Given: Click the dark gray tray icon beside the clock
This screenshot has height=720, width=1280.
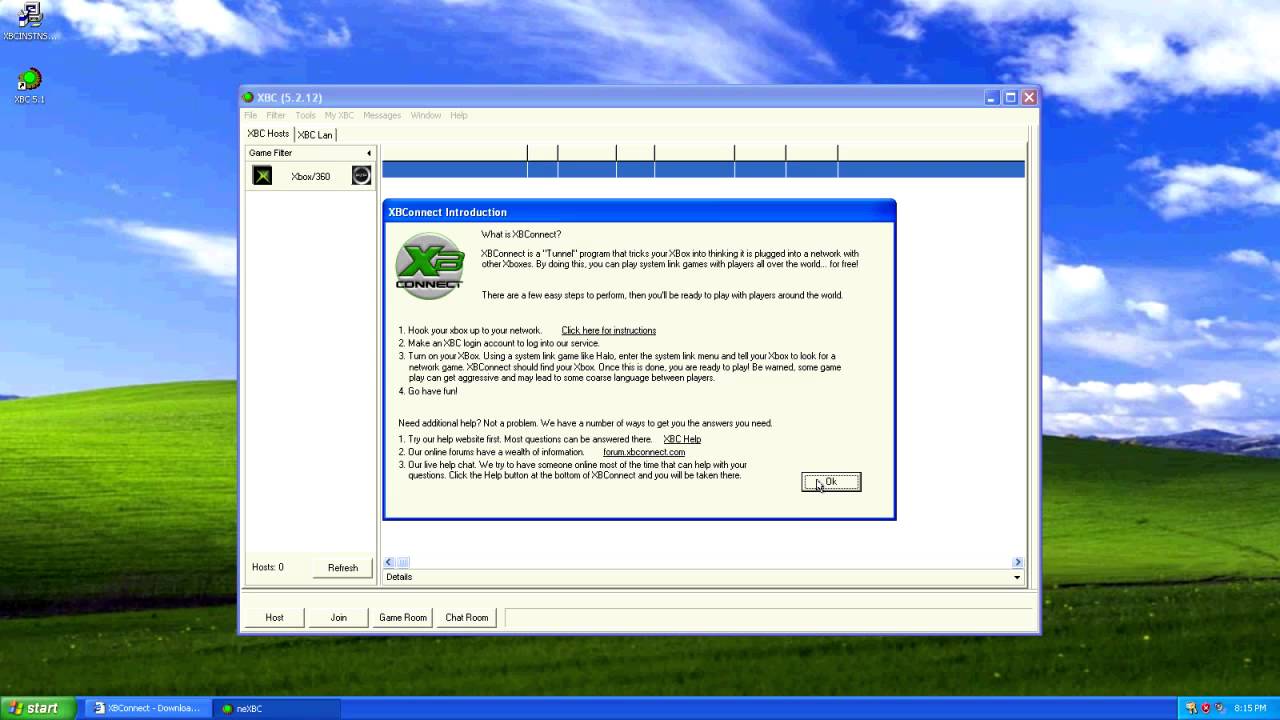Looking at the screenshot, I should pyautogui.click(x=1220, y=708).
